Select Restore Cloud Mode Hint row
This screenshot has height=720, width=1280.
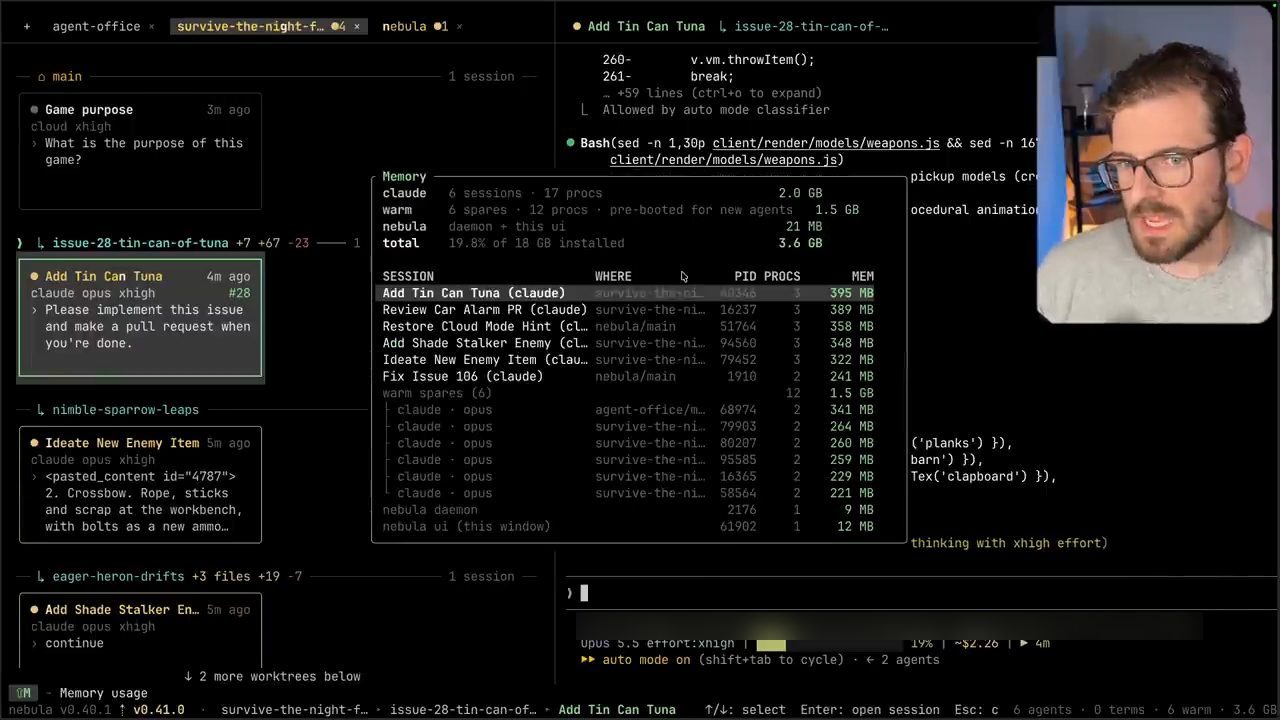(628, 326)
